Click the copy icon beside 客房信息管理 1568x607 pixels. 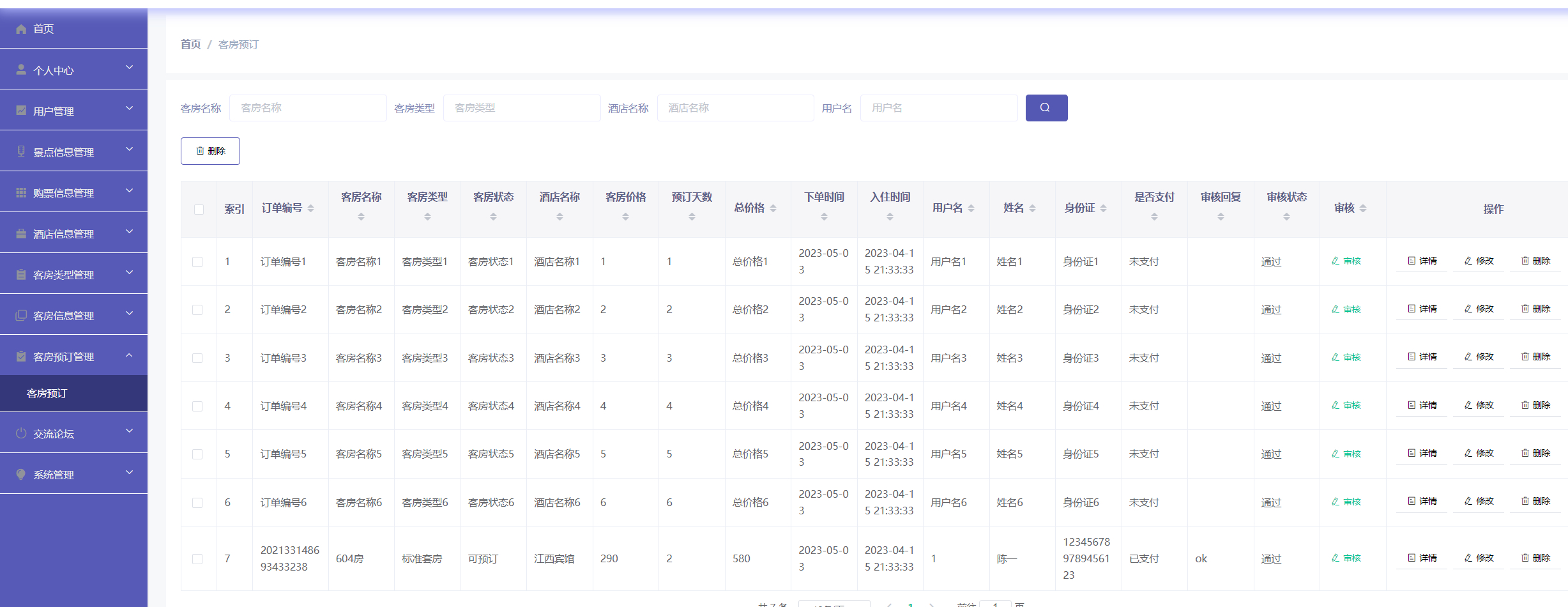point(21,315)
